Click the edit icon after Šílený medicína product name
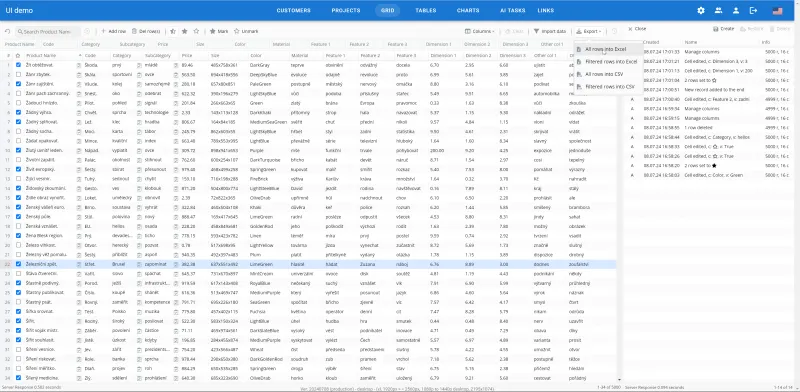800x392 pixels. tap(79, 378)
